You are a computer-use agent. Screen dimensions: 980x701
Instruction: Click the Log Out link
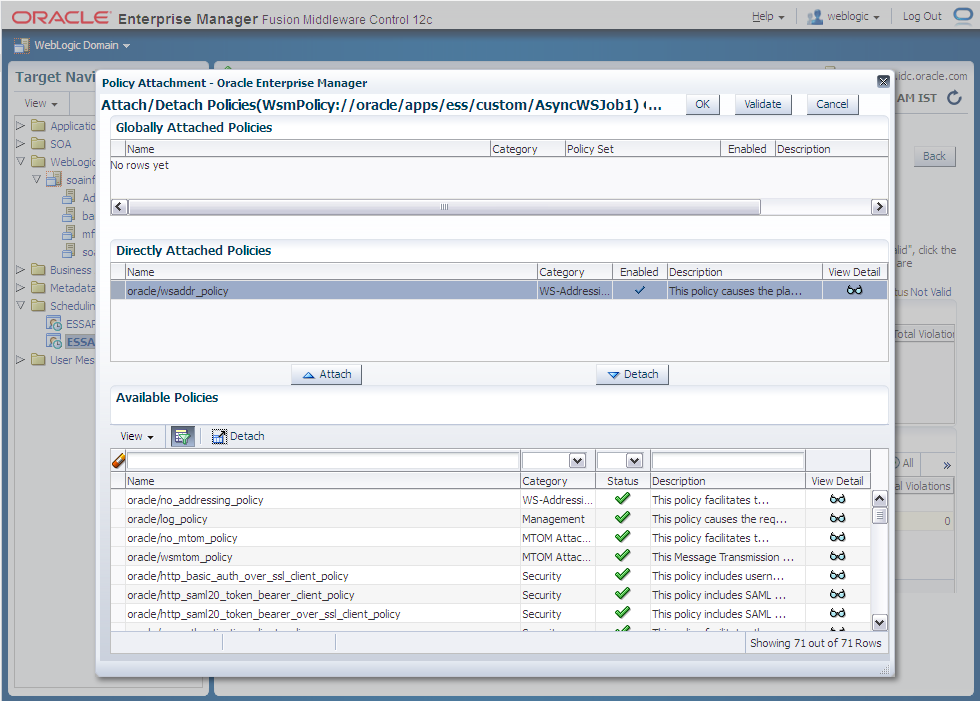point(922,16)
